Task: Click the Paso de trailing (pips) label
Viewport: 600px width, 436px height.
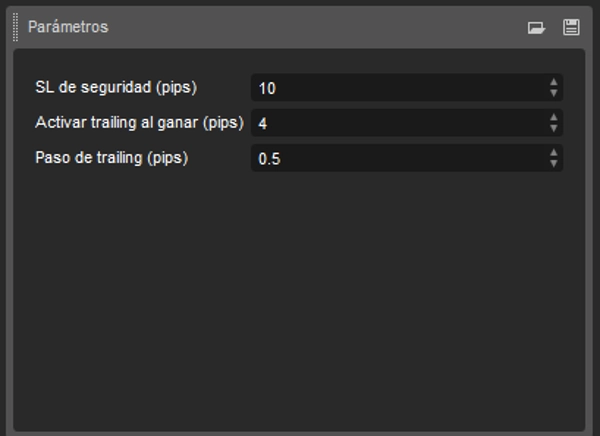Action: [111, 158]
